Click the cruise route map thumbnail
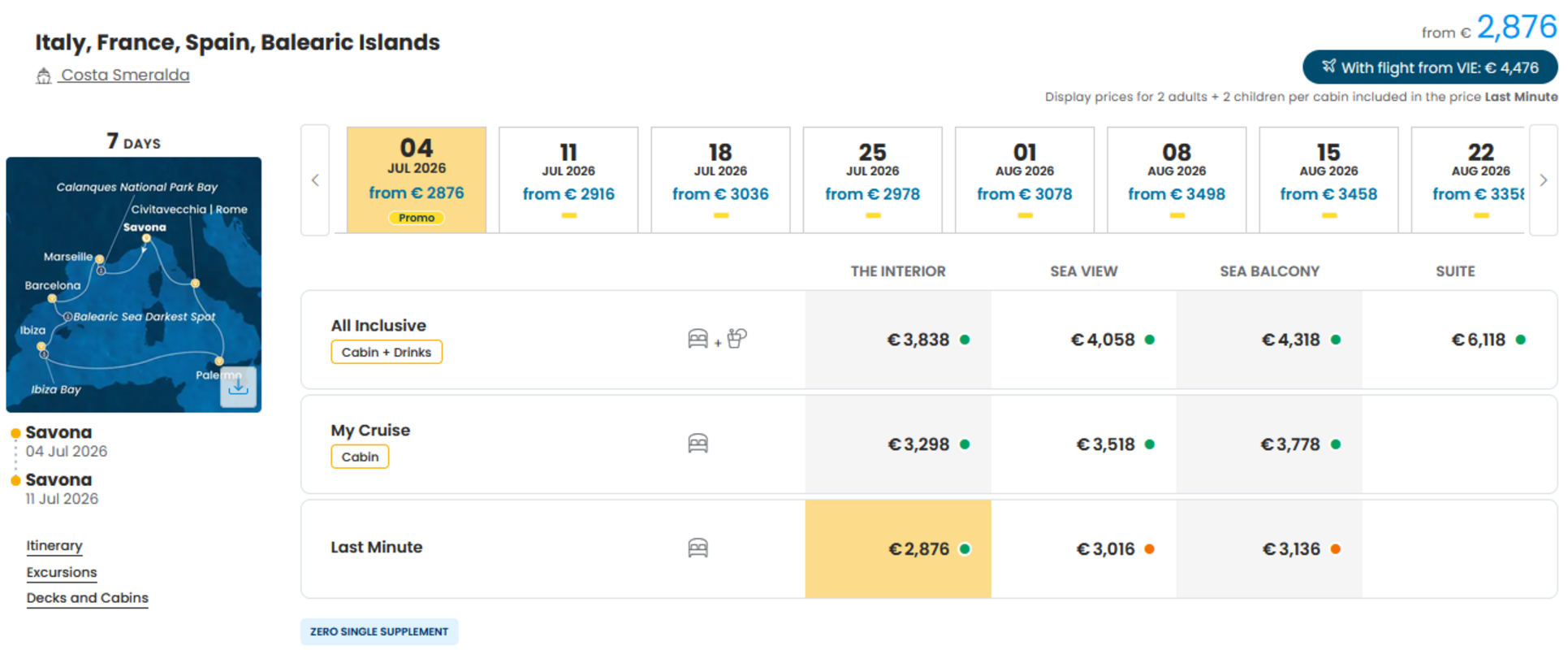This screenshot has height=650, width=1568. pos(134,284)
